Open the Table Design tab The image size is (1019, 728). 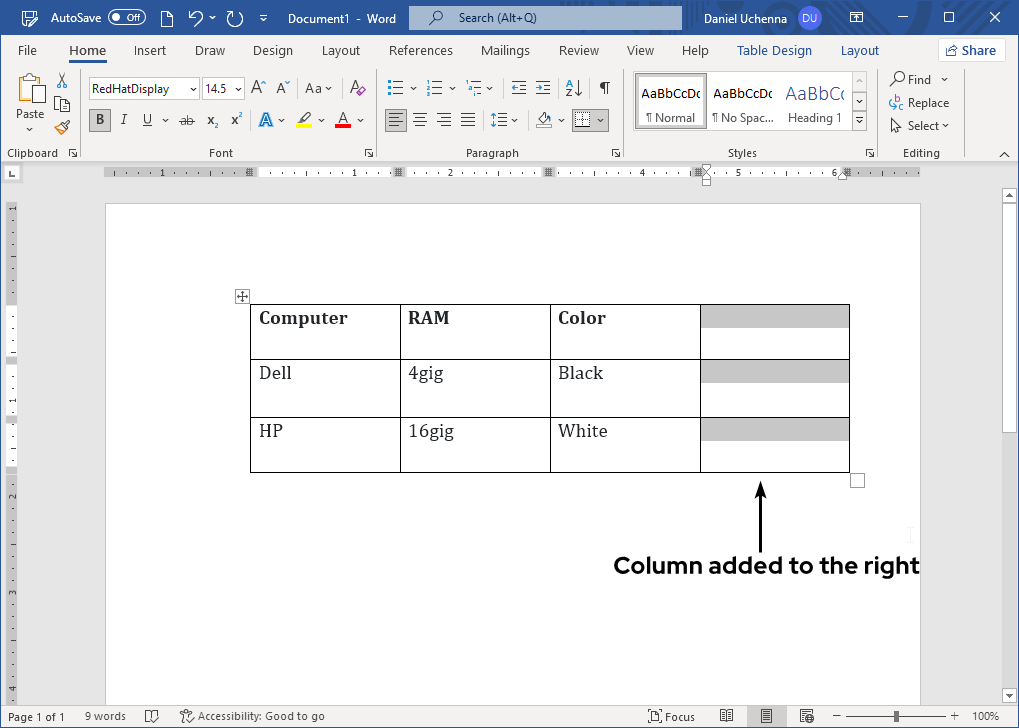[x=774, y=51]
